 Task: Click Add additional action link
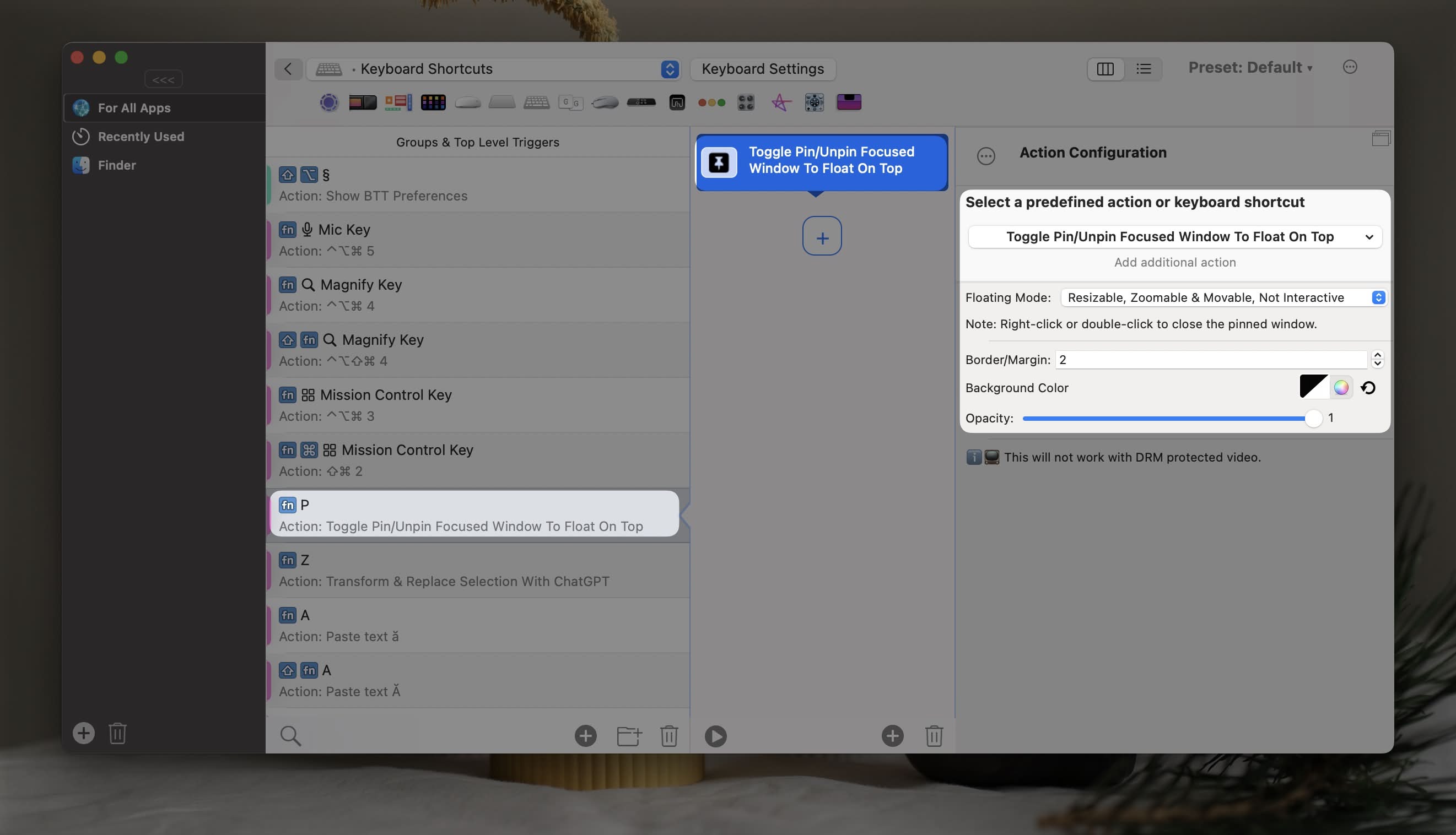1174,262
